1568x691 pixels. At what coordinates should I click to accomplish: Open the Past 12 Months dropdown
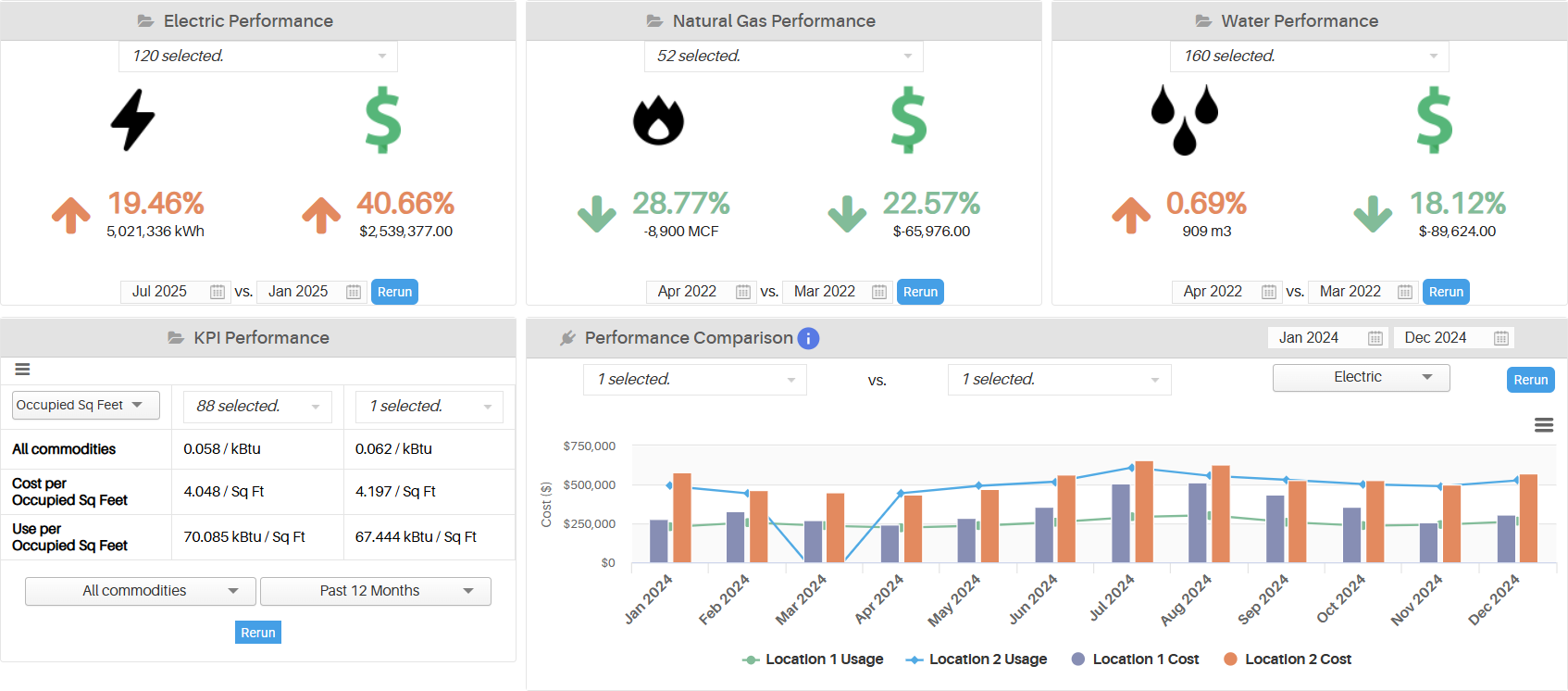click(x=375, y=591)
